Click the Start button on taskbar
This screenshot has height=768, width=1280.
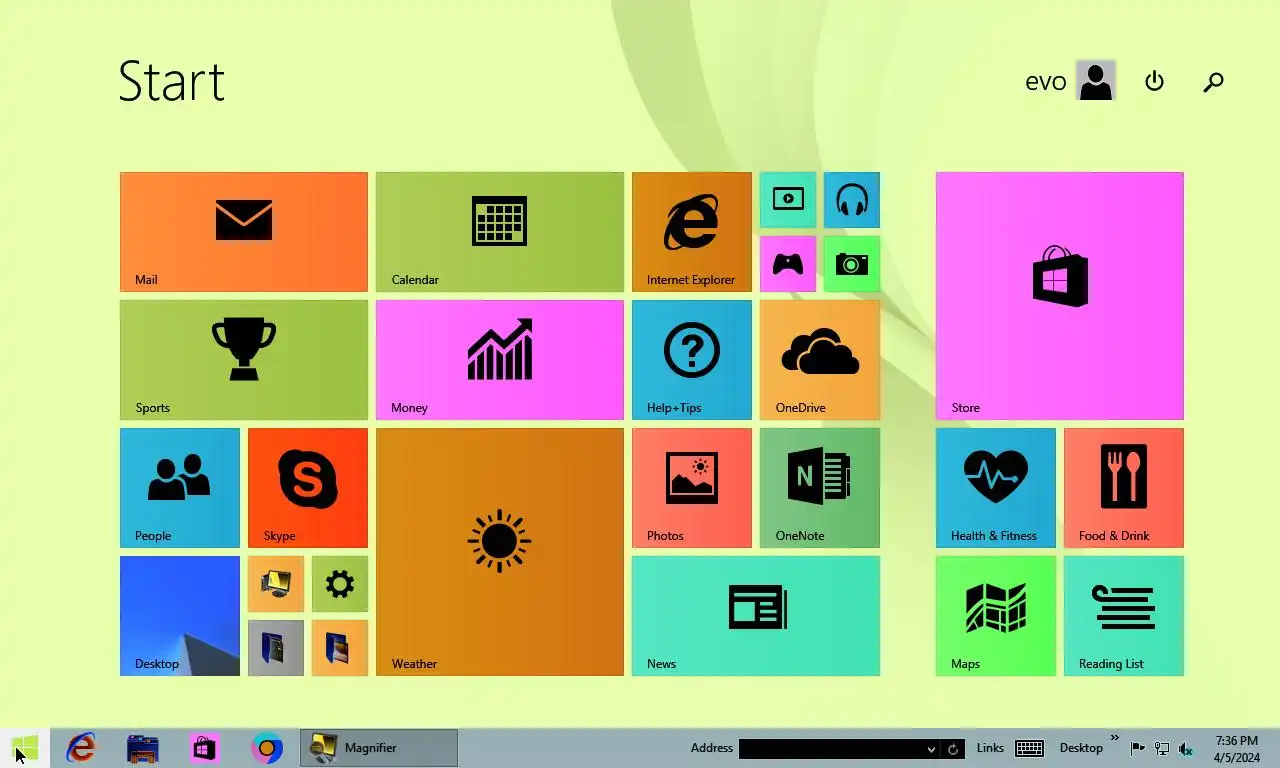(x=25, y=748)
